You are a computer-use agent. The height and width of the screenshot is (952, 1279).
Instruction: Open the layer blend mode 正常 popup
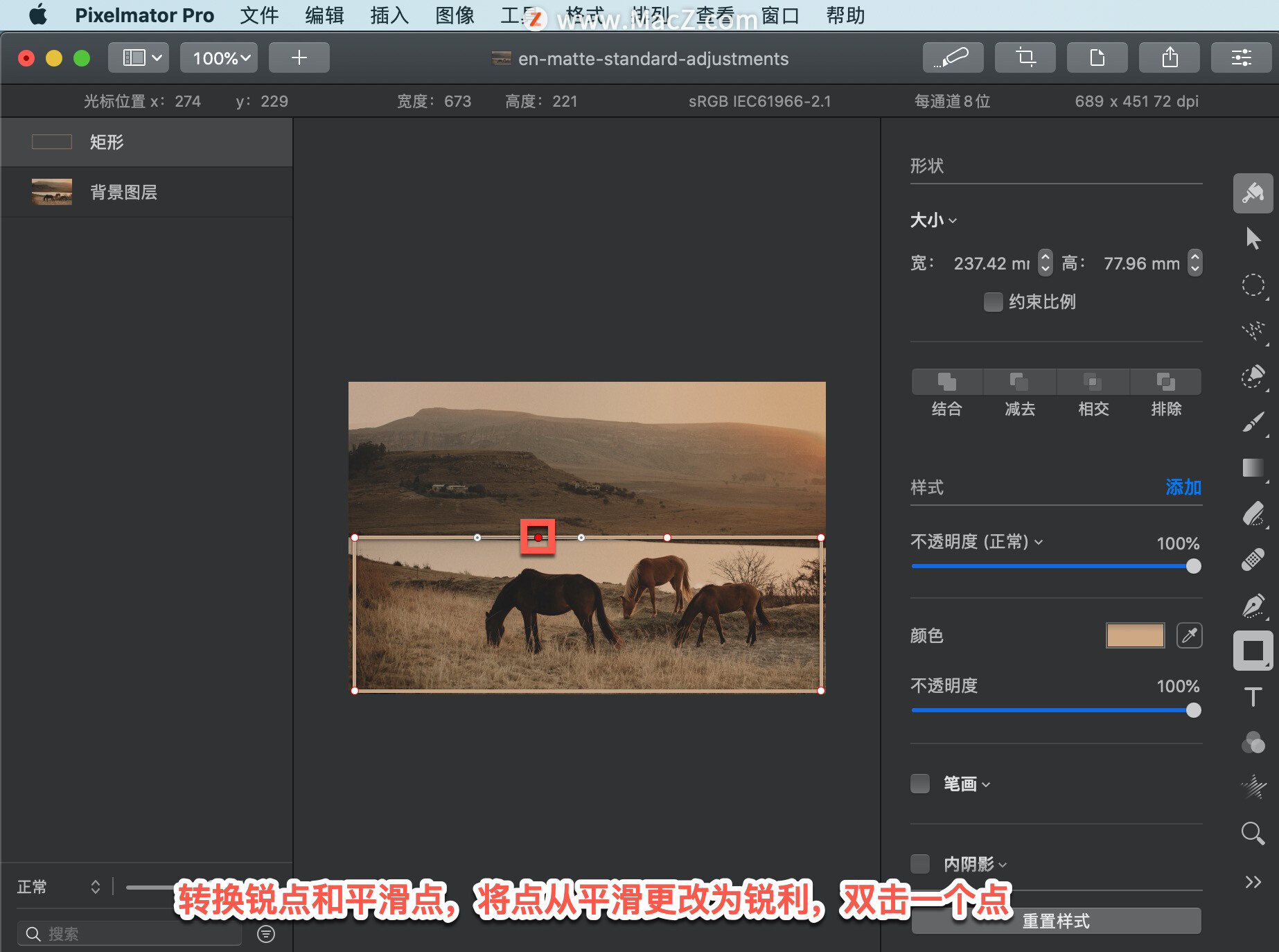tap(59, 887)
